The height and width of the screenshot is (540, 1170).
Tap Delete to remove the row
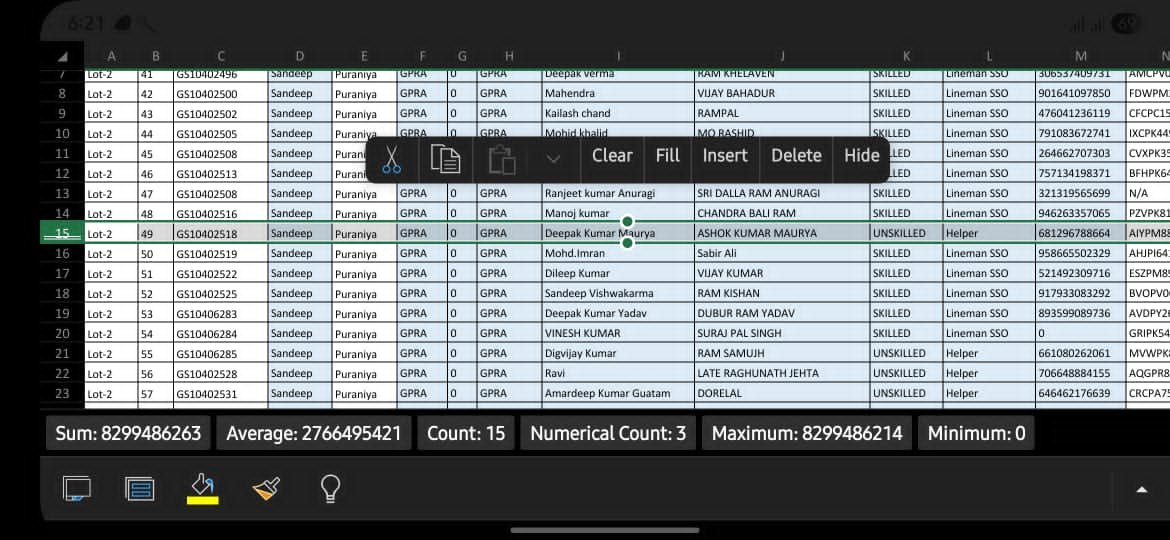[796, 156]
